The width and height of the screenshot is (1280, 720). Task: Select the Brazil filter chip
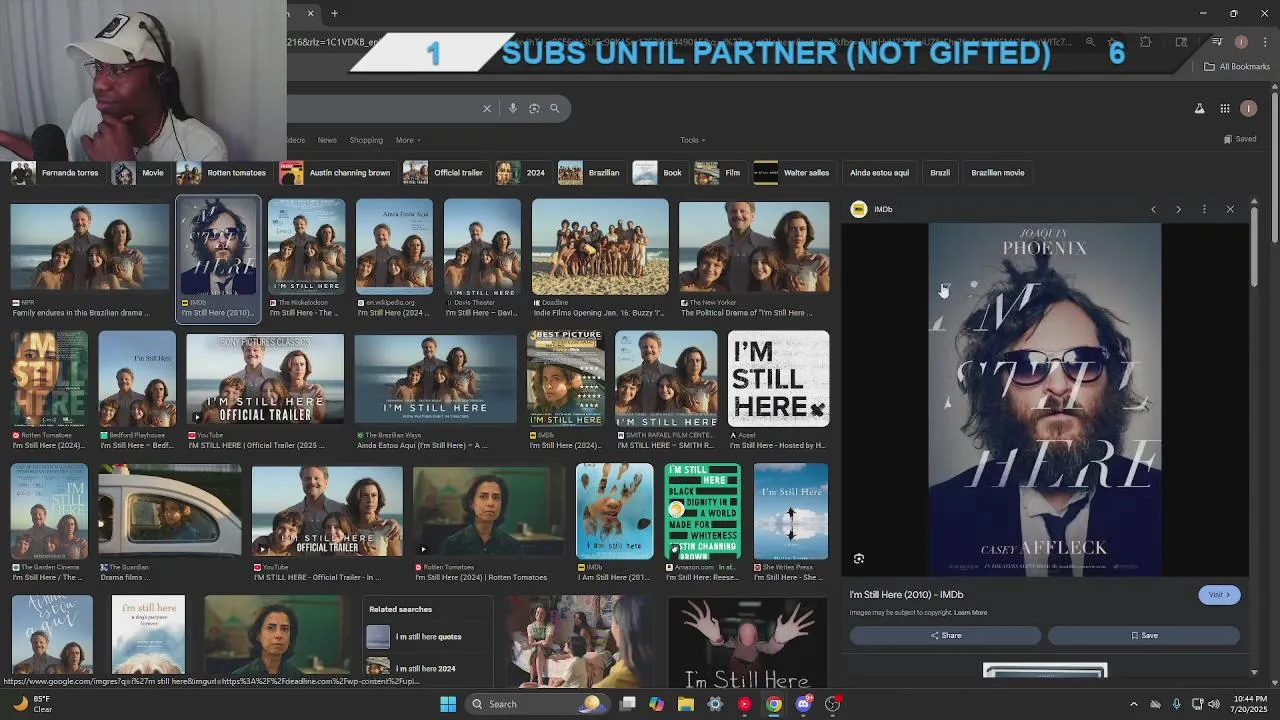click(940, 173)
